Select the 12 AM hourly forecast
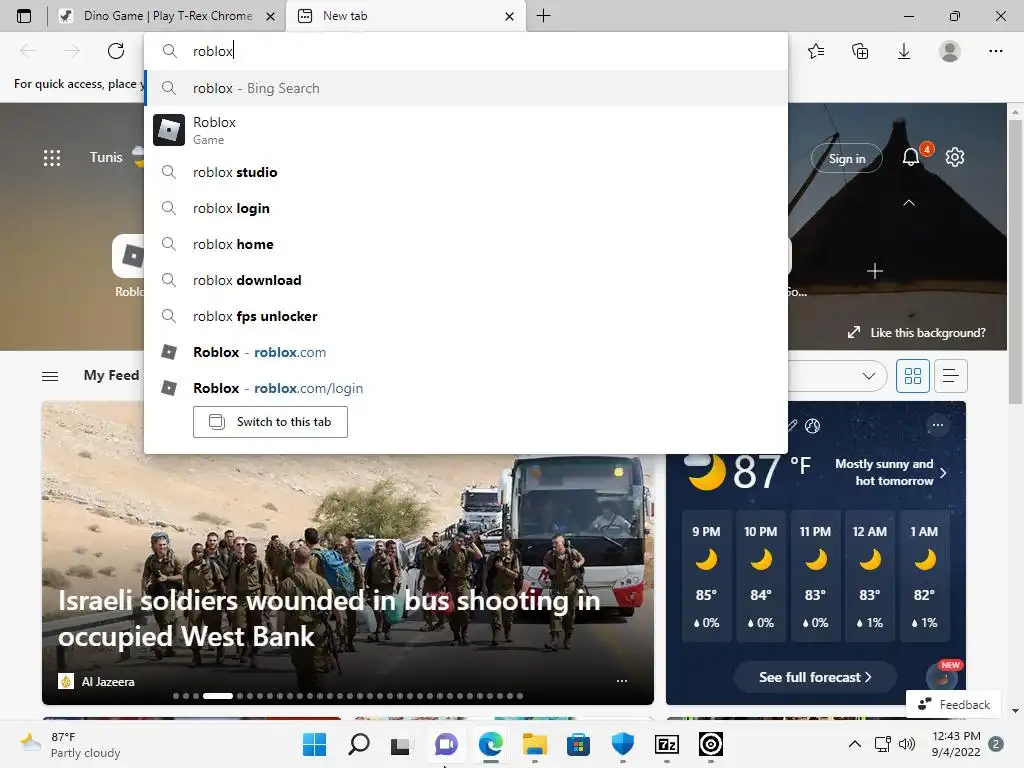The image size is (1024, 768). tap(869, 577)
